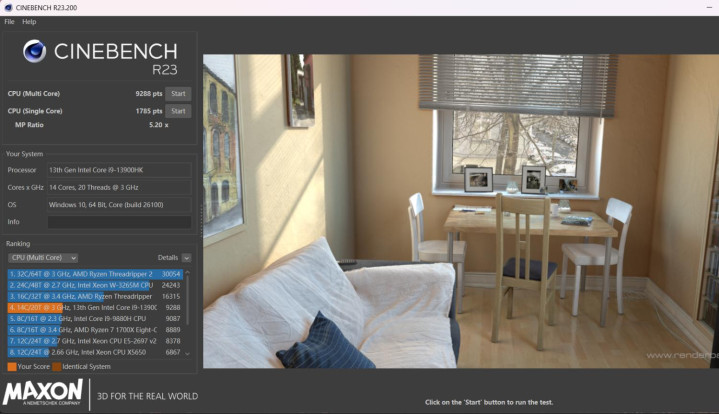Select the AMD Ryzen Threadripper 2 30054 row
This screenshot has height=414, width=719.
click(95, 274)
